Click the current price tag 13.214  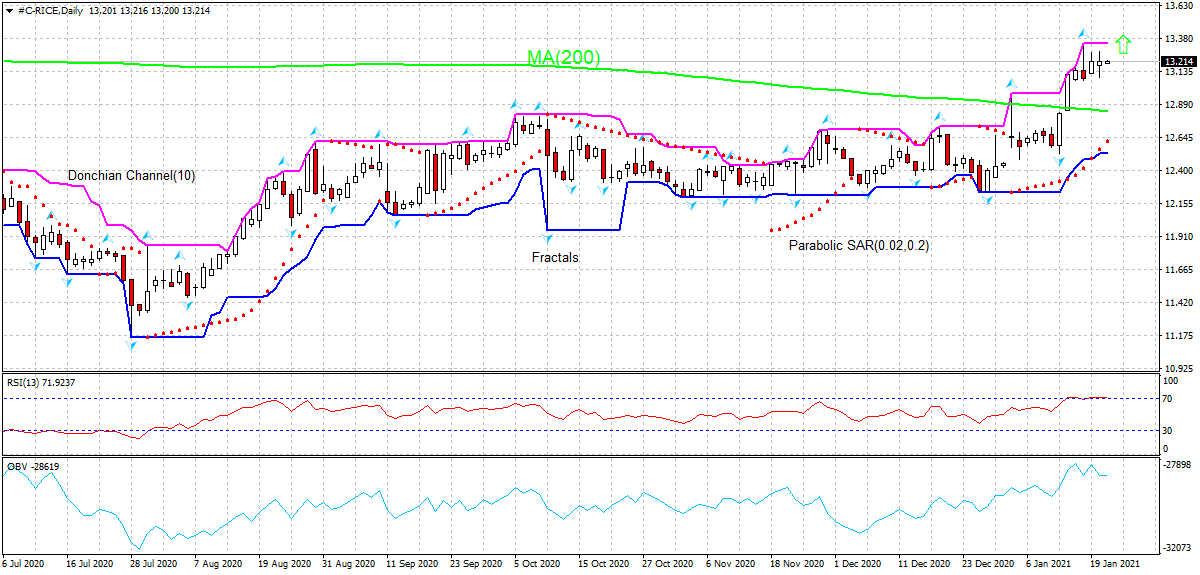click(x=1177, y=62)
